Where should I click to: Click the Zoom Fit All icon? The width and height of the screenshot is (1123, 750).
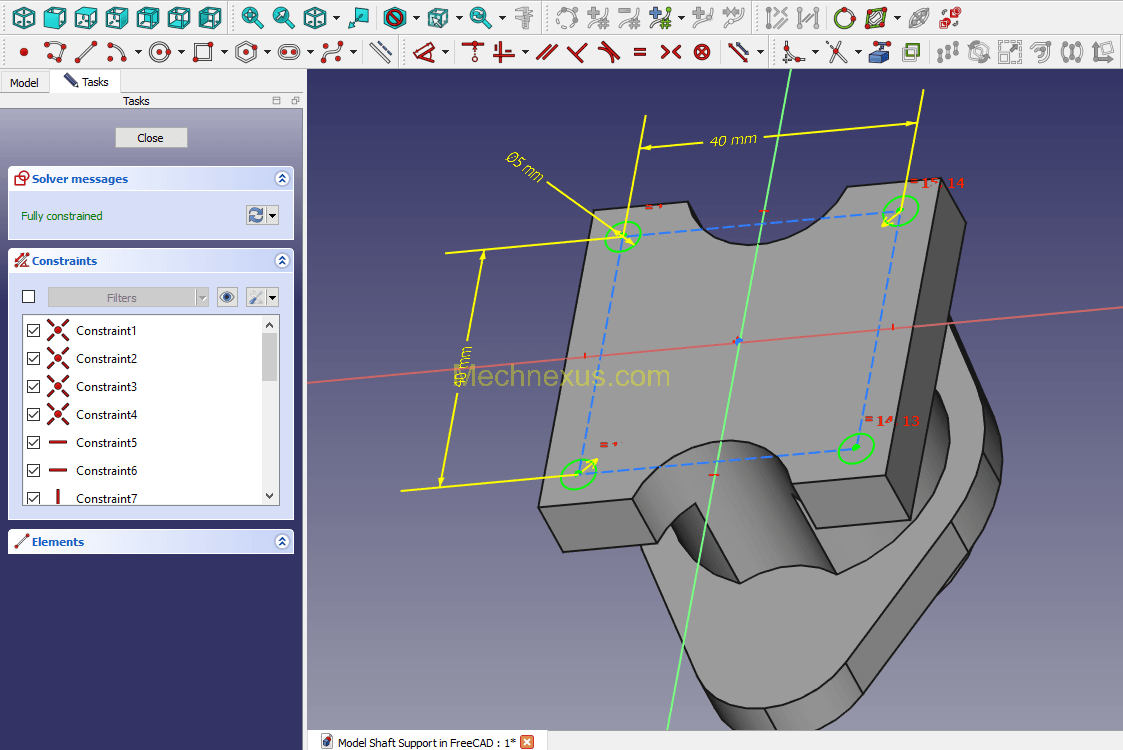pyautogui.click(x=252, y=17)
